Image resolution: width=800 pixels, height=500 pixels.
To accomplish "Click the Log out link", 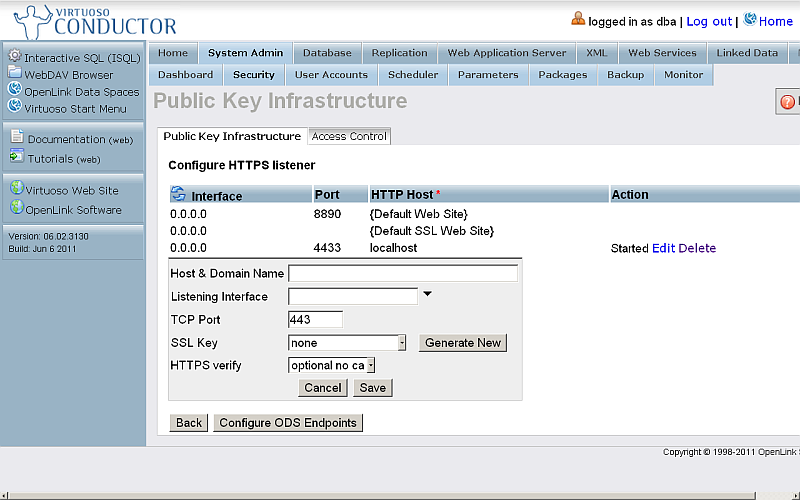I will click(709, 21).
